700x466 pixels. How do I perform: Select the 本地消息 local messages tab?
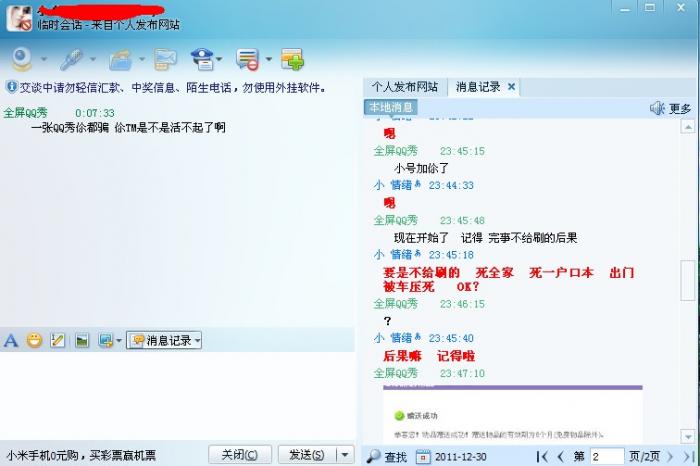point(391,107)
